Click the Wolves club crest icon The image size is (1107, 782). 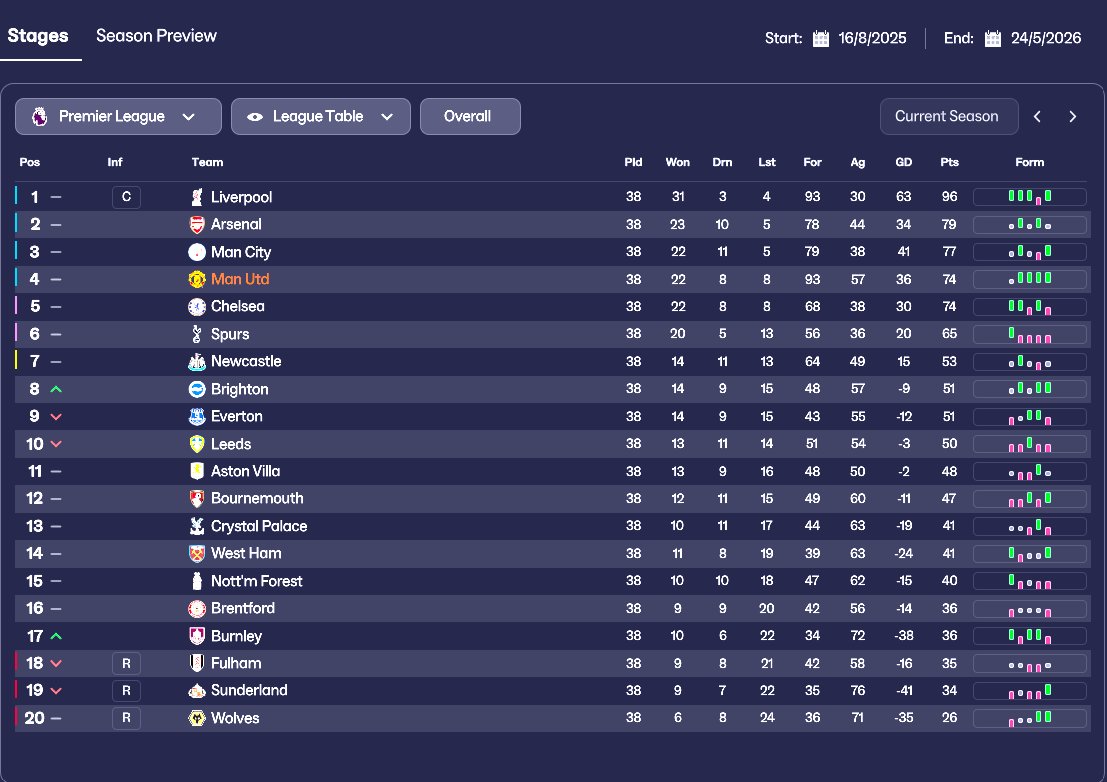[197, 718]
